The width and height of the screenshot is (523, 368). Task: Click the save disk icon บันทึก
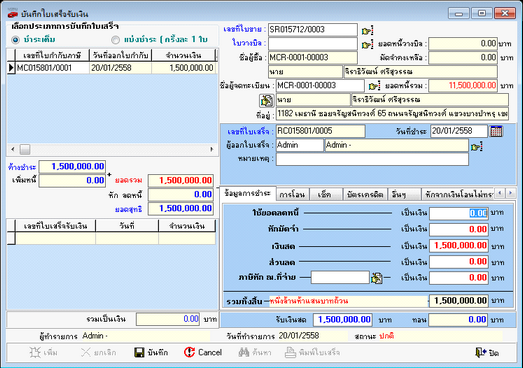click(x=151, y=352)
